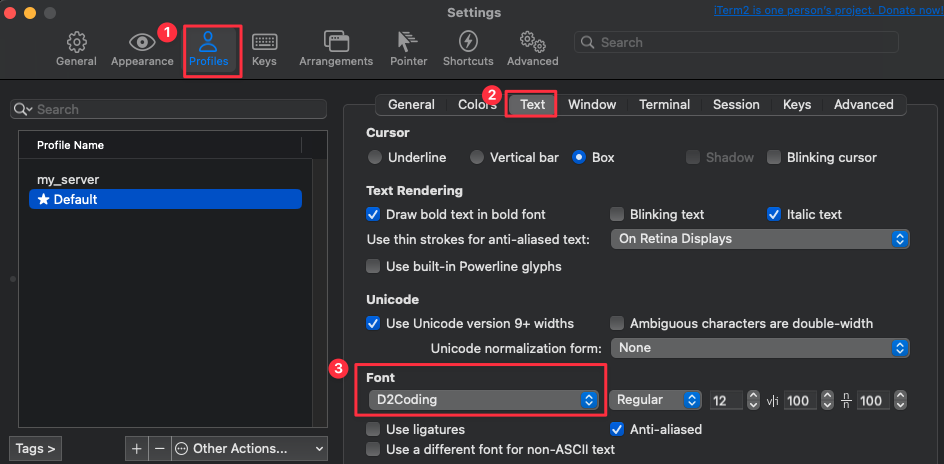Select the Profiles toolbar icon
This screenshot has height=464, width=944.
point(208,42)
